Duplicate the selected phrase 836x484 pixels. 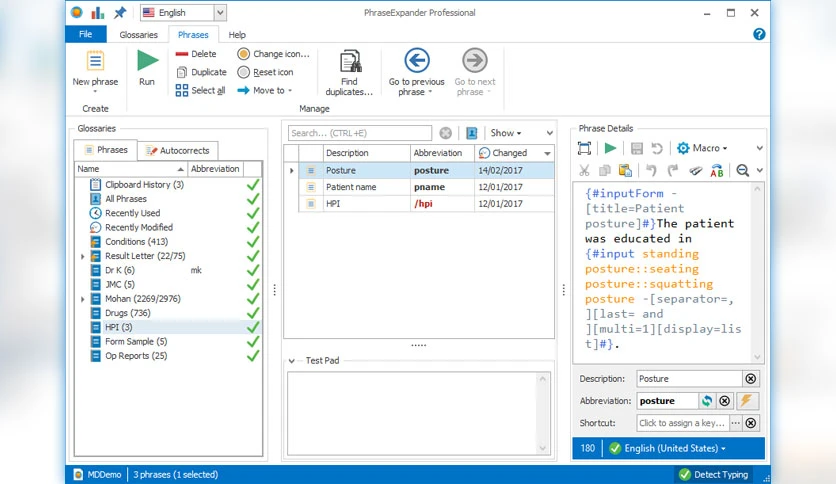201,72
